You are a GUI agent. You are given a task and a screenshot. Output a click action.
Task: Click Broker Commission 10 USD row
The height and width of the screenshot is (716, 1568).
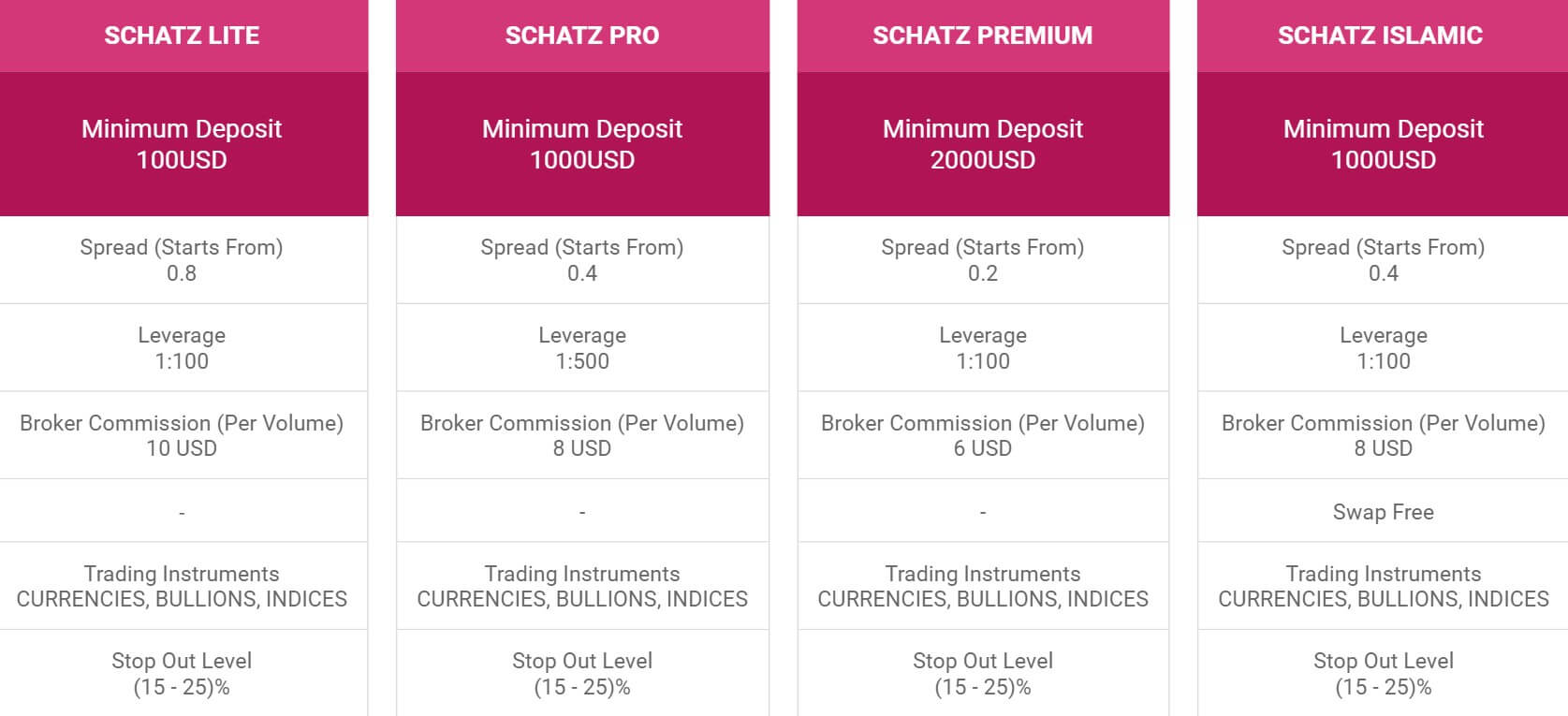point(183,435)
